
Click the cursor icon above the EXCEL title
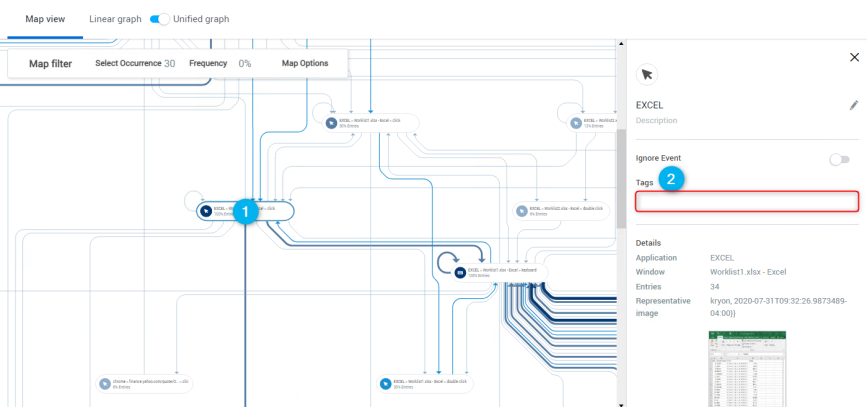[x=647, y=75]
